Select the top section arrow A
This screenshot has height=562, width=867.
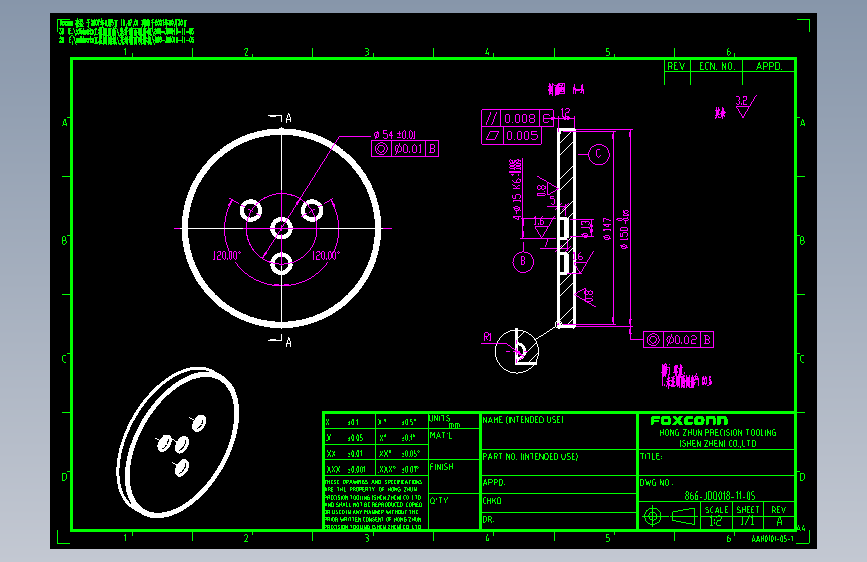coord(281,118)
